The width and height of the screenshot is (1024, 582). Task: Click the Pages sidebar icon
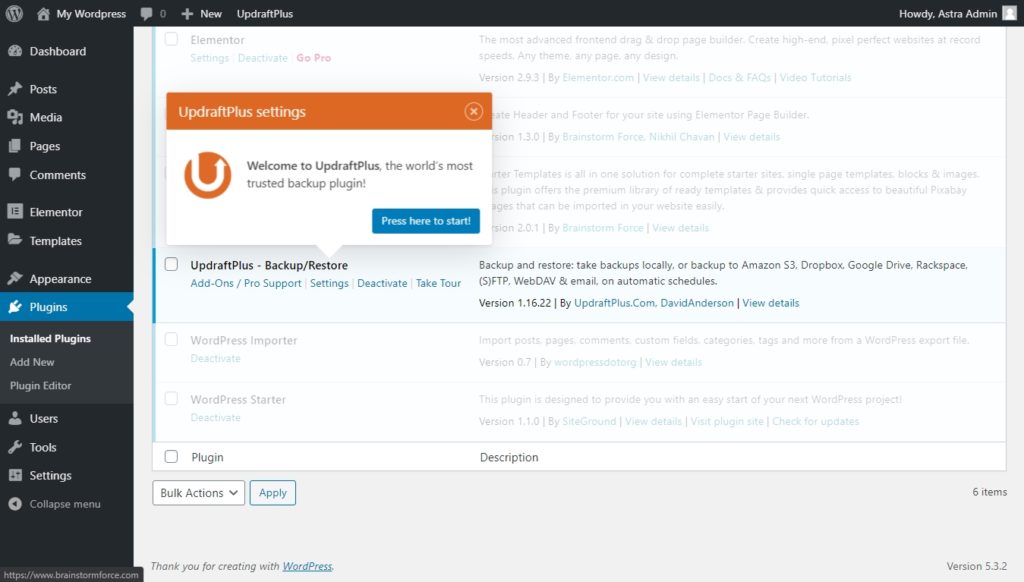point(15,146)
